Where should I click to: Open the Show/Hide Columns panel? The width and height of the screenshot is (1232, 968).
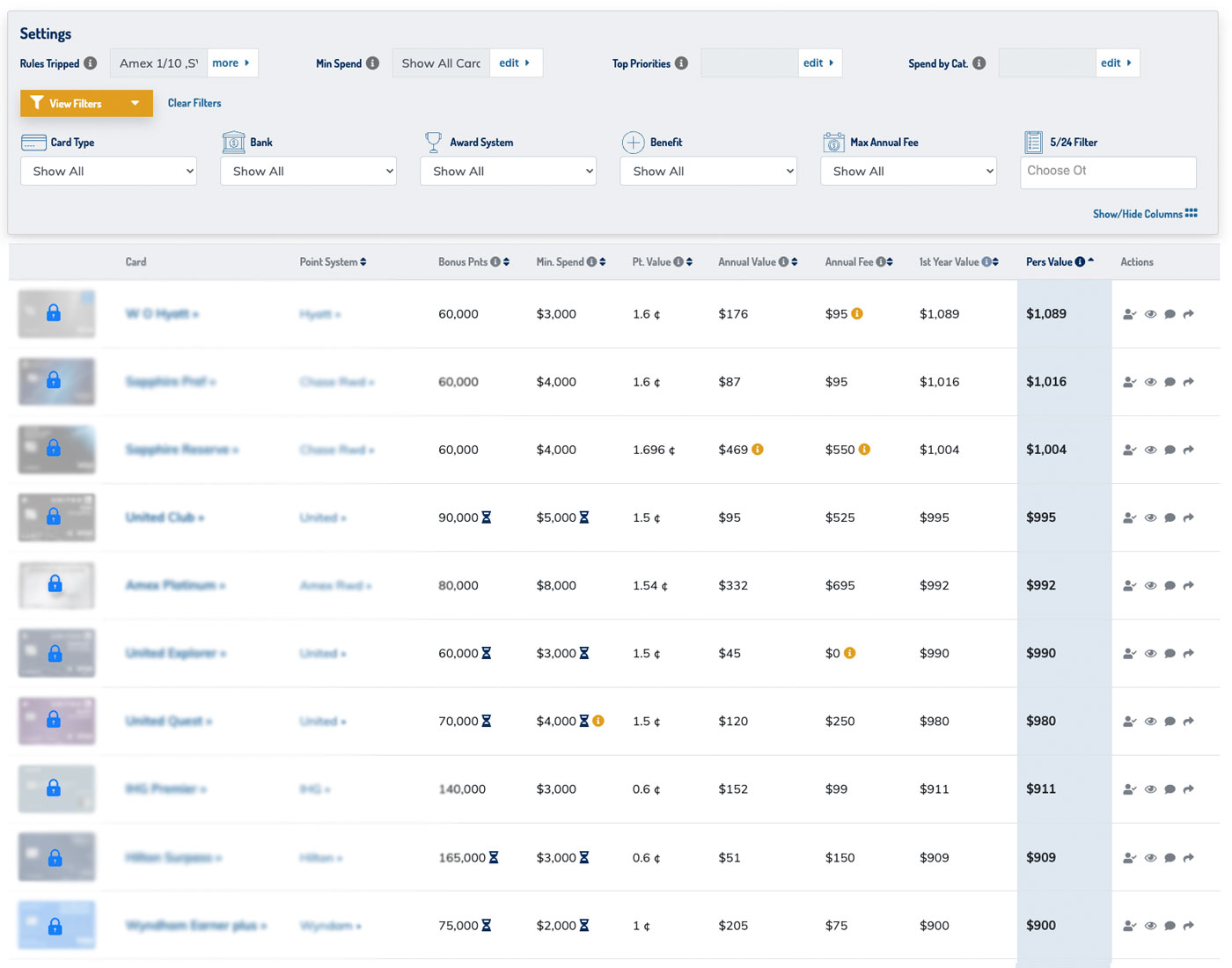(1144, 213)
